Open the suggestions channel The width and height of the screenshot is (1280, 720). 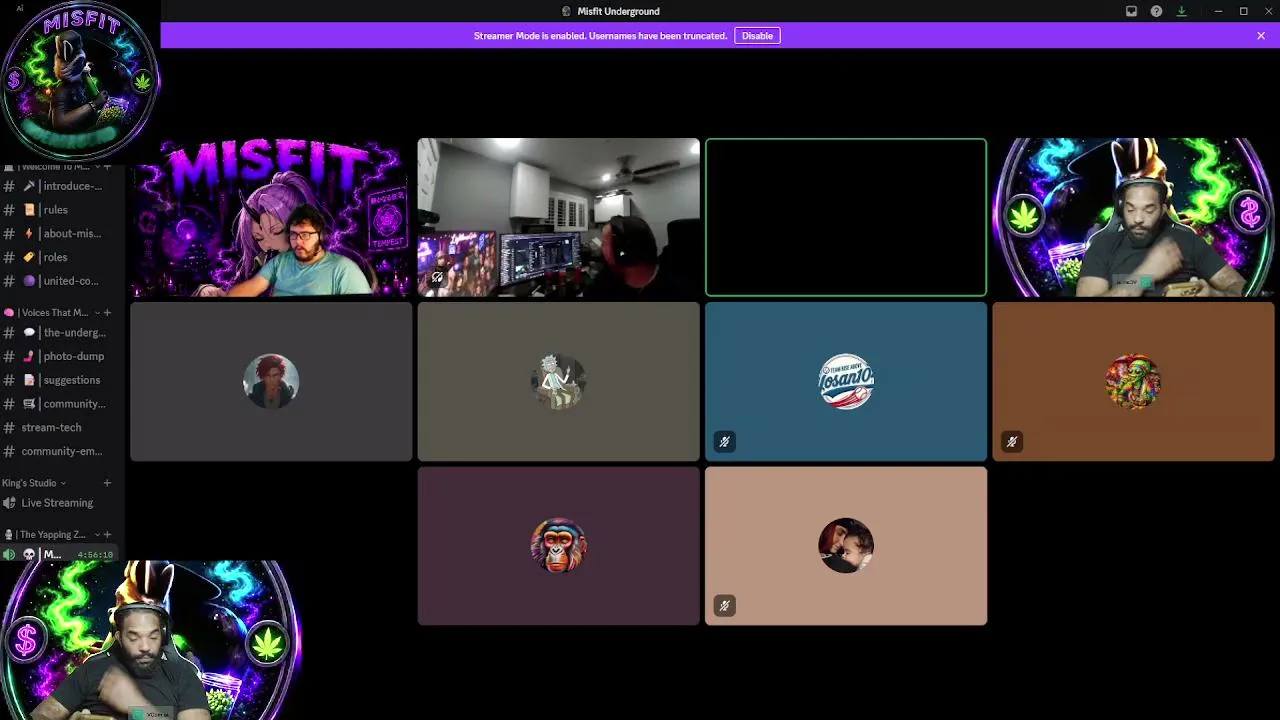click(x=62, y=380)
